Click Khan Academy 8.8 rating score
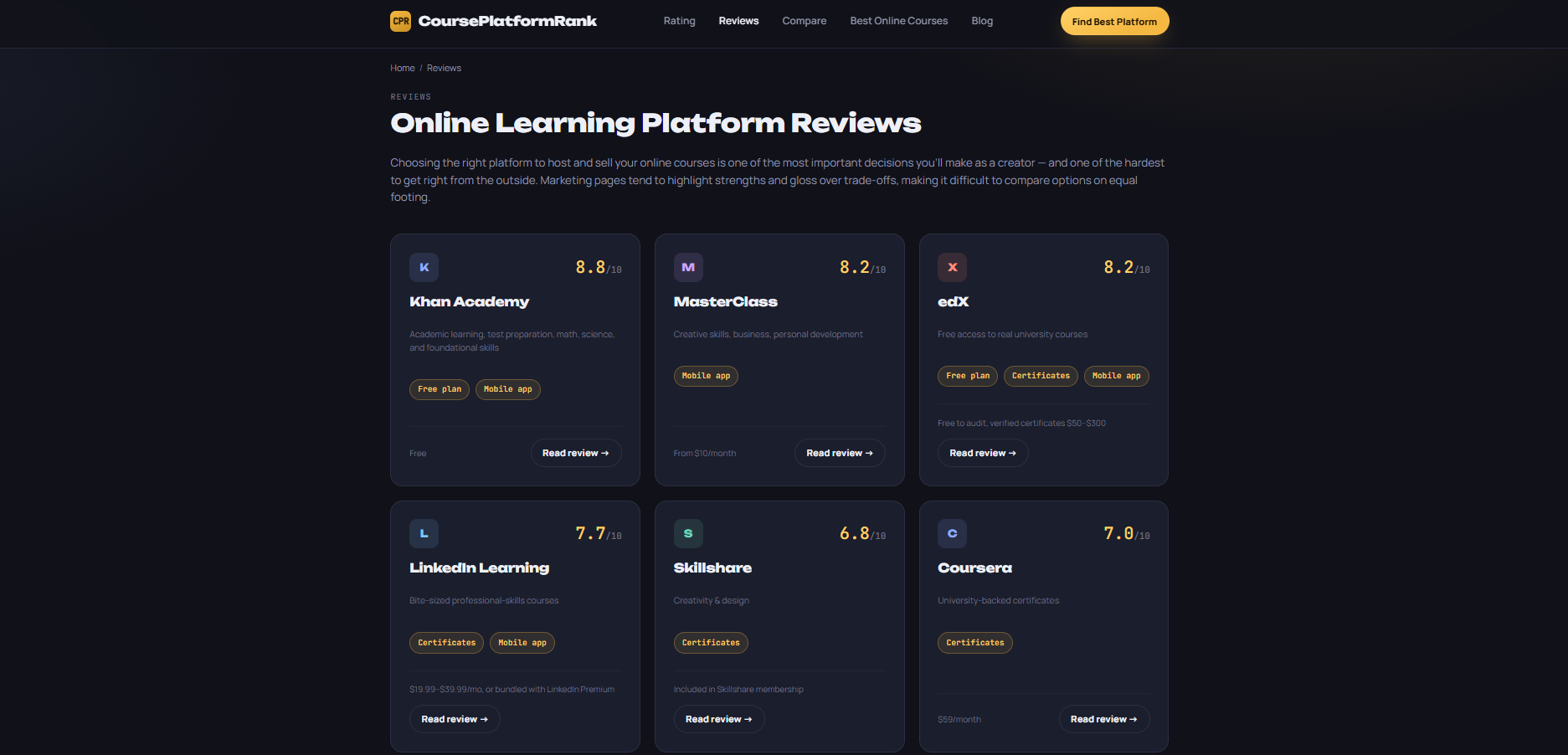This screenshot has height=755, width=1568. pyautogui.click(x=599, y=267)
